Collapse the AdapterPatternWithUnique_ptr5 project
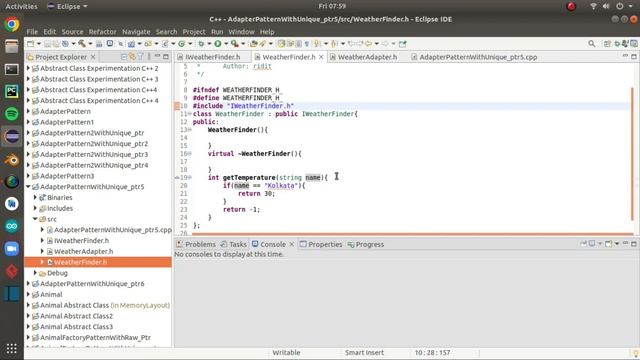Screen dimensions: 640x360 [28, 187]
